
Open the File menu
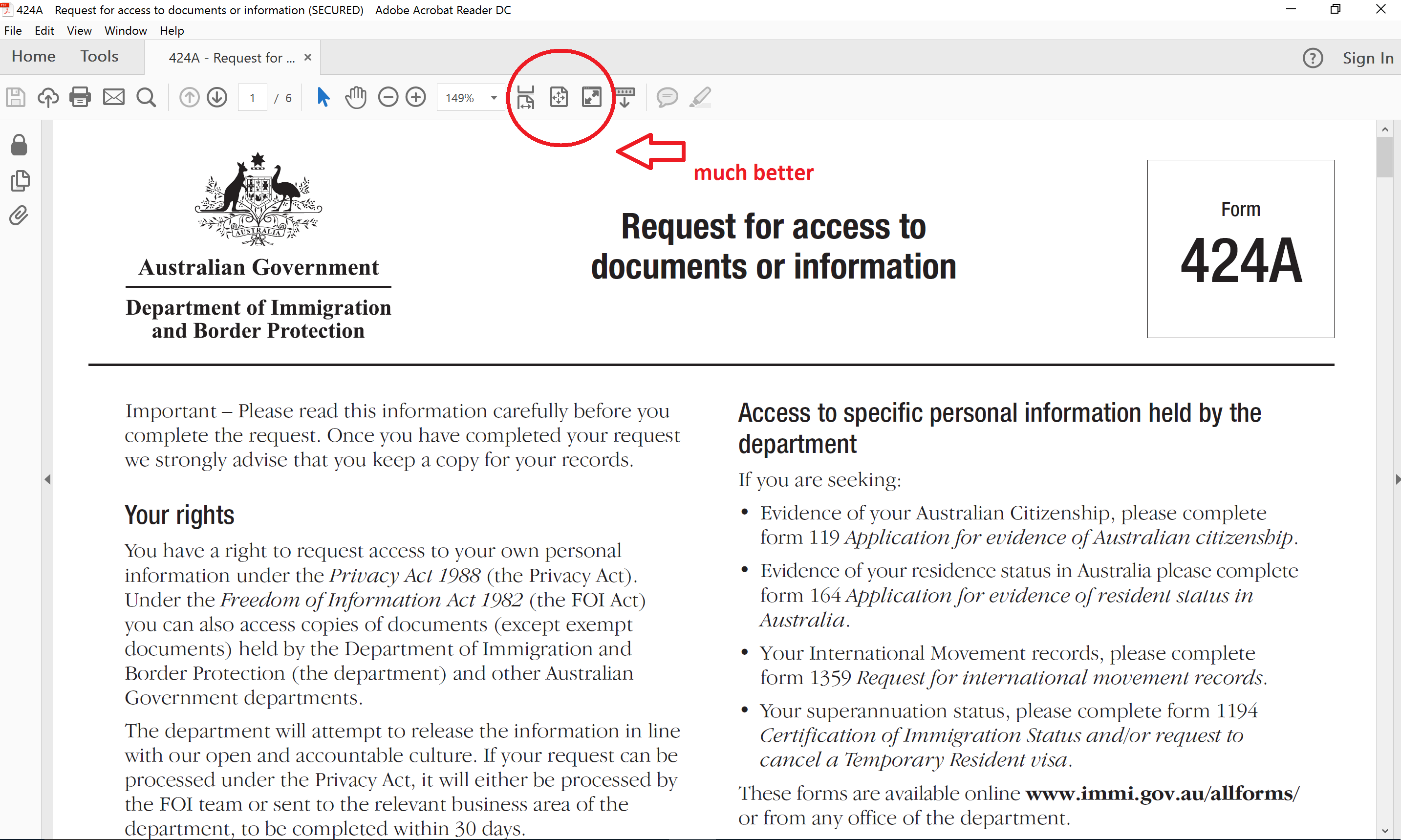click(x=13, y=31)
